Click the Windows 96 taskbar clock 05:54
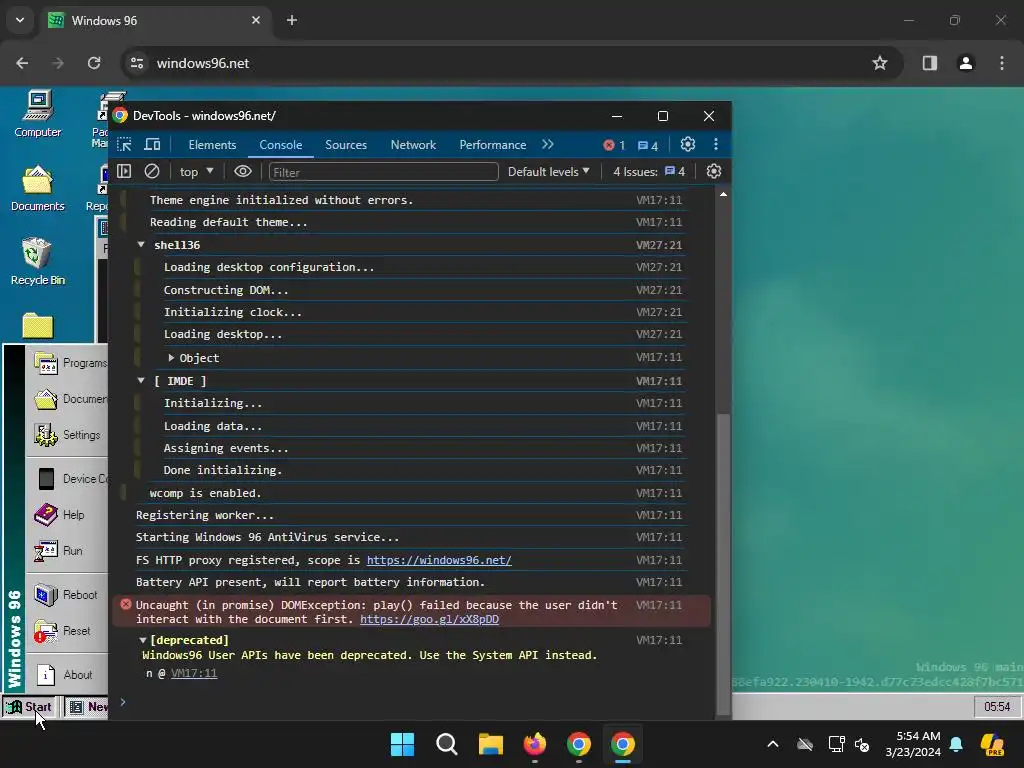This screenshot has width=1024, height=768. click(x=997, y=707)
